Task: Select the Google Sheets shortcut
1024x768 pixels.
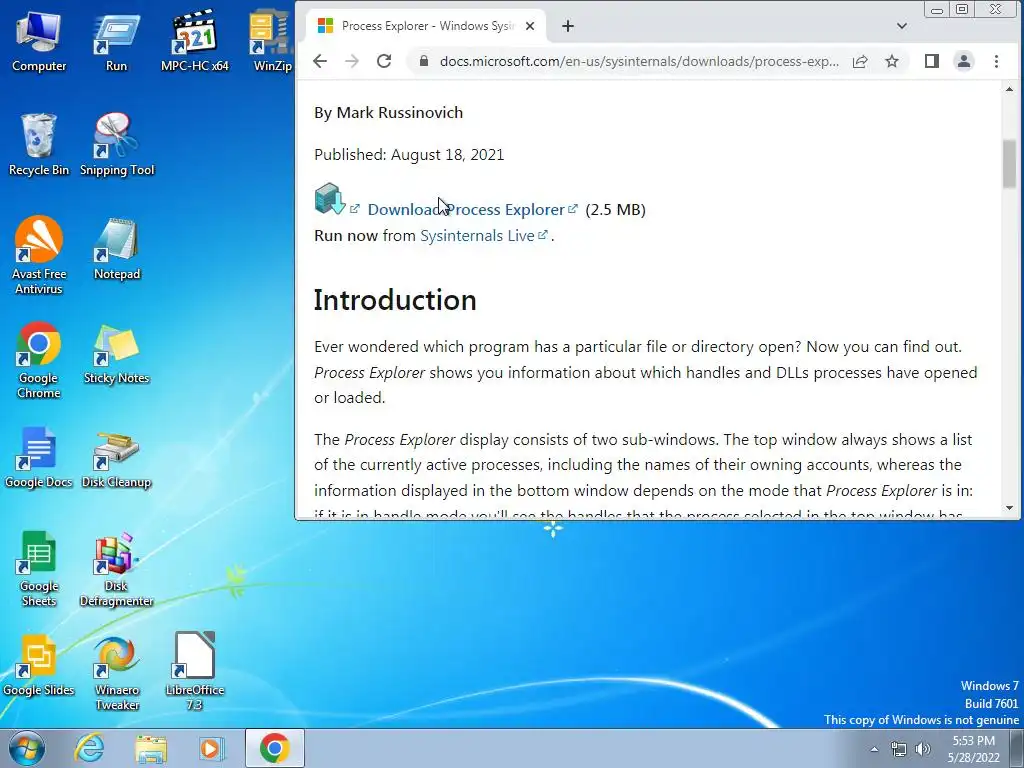Action: [x=39, y=568]
